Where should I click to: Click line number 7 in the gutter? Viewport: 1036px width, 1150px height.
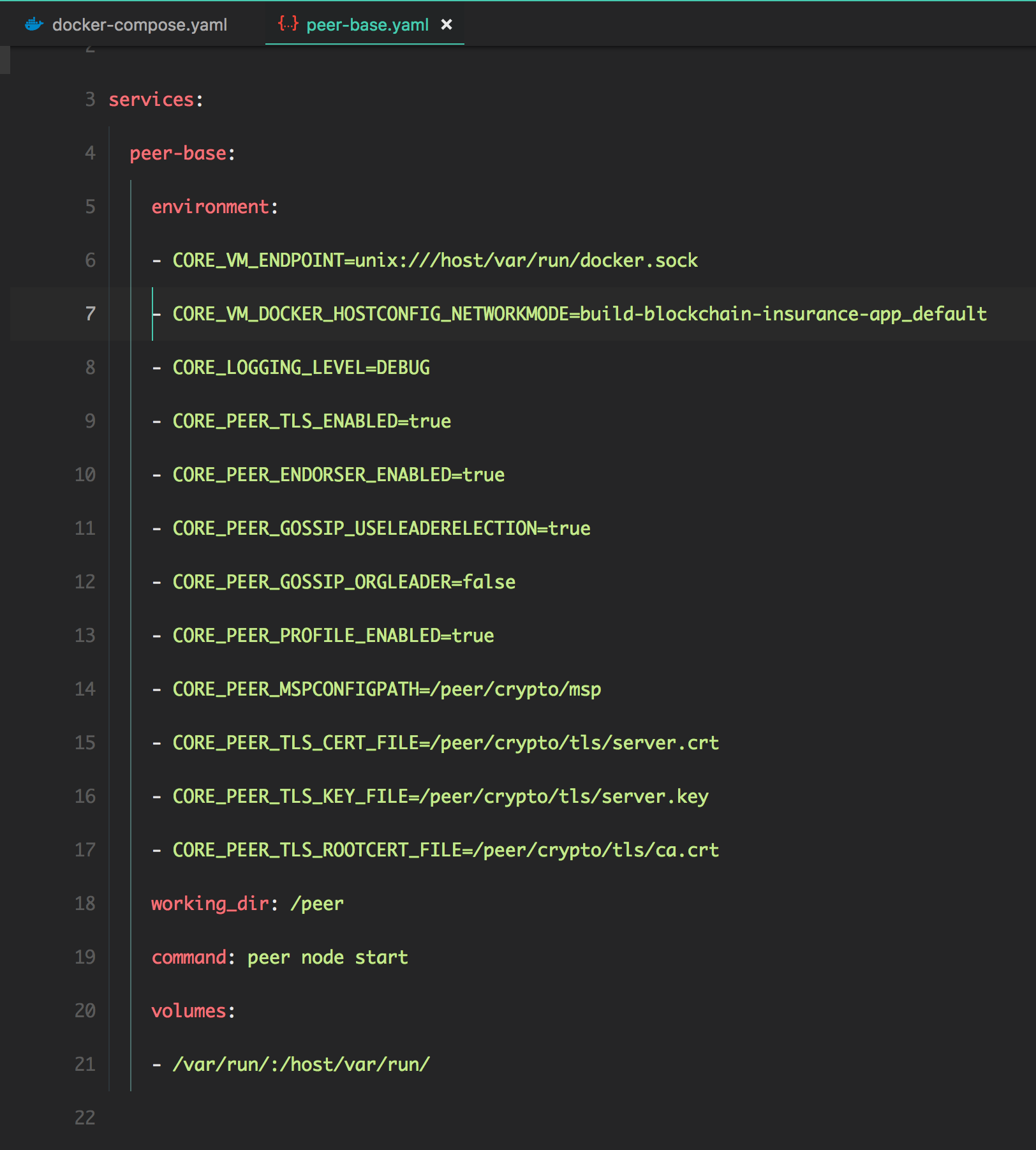click(91, 314)
